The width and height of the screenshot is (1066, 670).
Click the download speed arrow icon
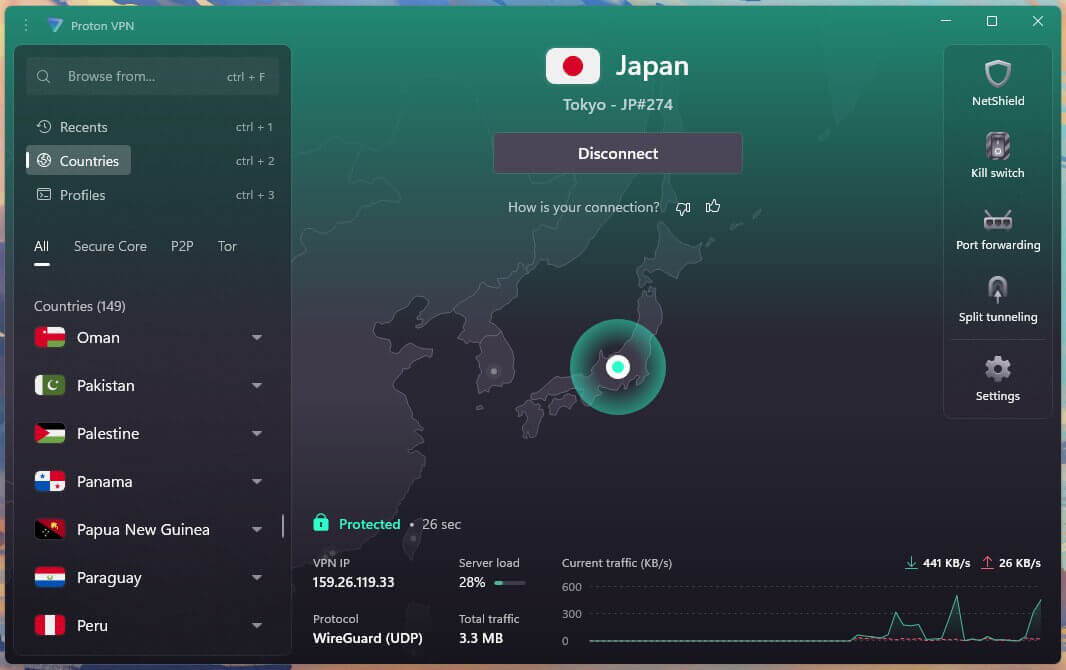[911, 563]
